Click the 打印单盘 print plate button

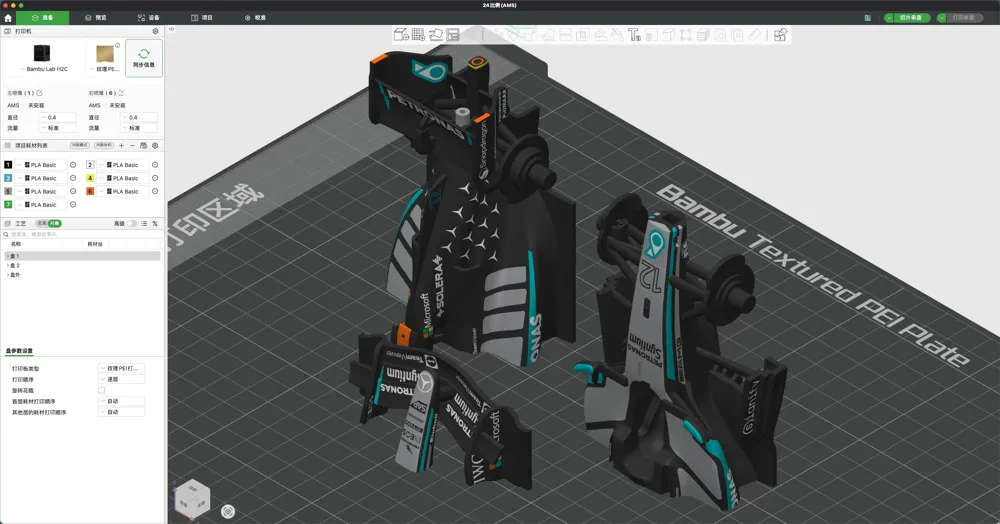pos(963,18)
